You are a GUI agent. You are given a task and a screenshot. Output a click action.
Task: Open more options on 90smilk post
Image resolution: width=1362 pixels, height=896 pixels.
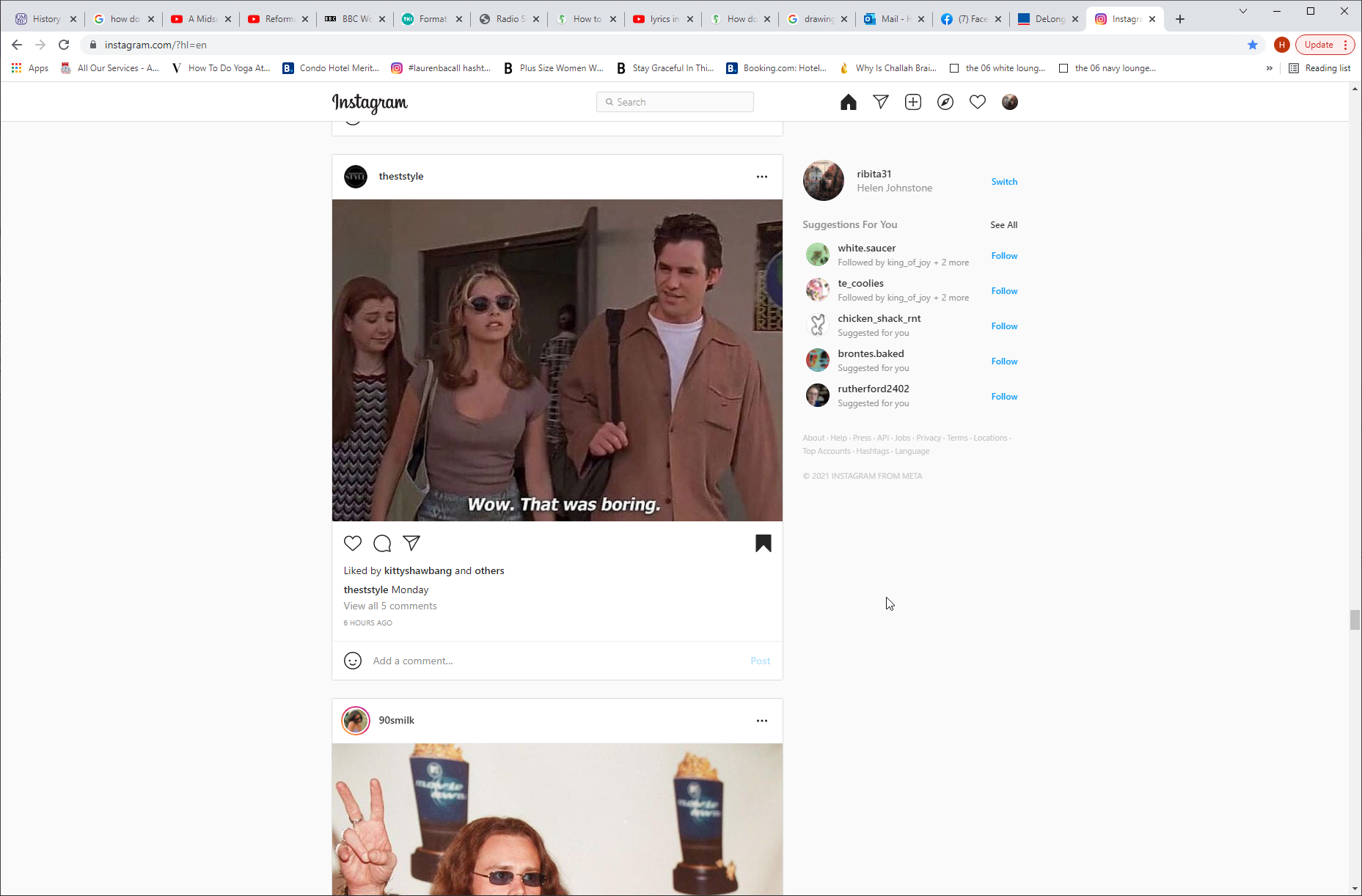pos(762,721)
